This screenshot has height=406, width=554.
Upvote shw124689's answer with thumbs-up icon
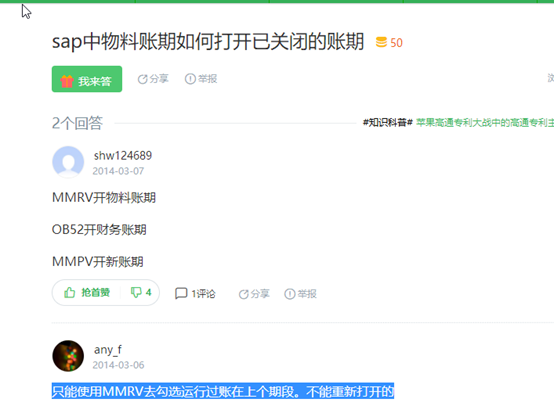pyautogui.click(x=70, y=293)
